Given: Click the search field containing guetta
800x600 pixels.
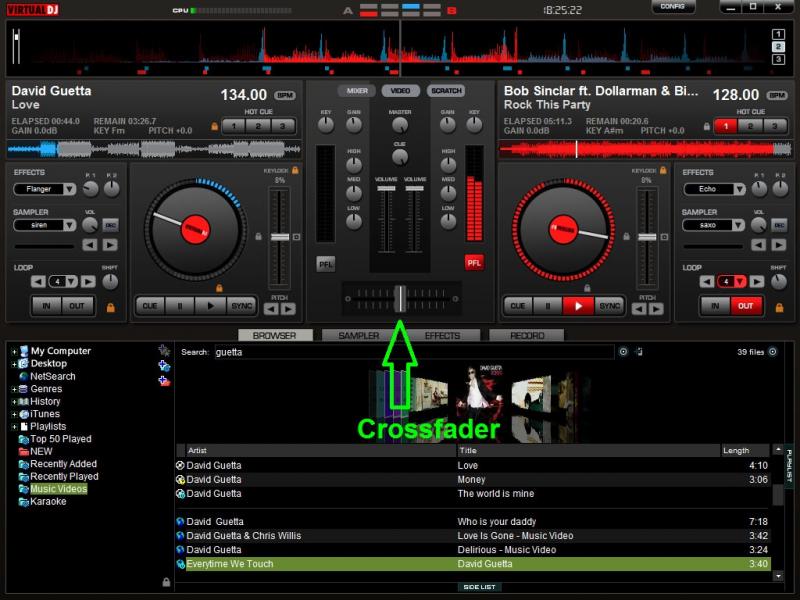Looking at the screenshot, I should [x=414, y=352].
